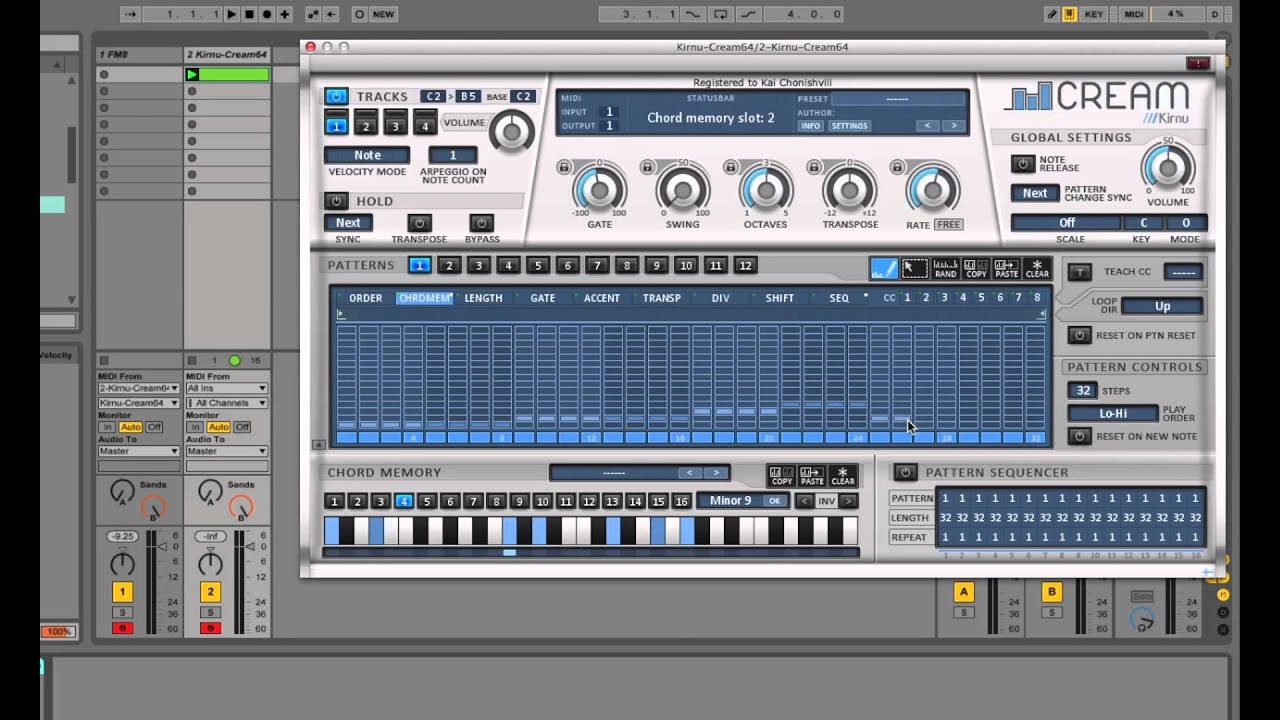Viewport: 1280px width, 720px height.
Task: Select the CHRDMEM pattern tab
Action: pos(425,298)
